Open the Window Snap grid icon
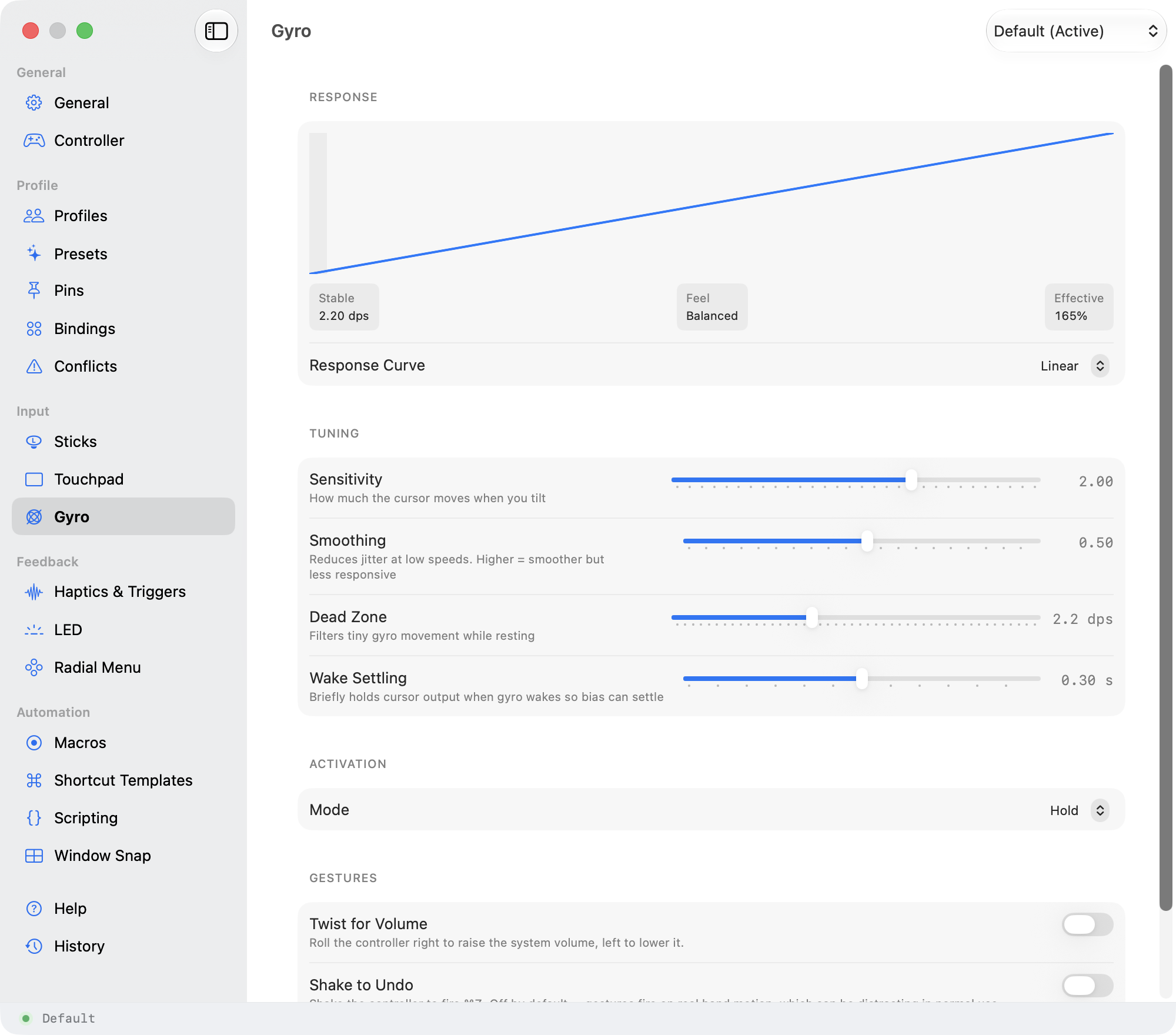The height and width of the screenshot is (1035, 1176). [34, 856]
